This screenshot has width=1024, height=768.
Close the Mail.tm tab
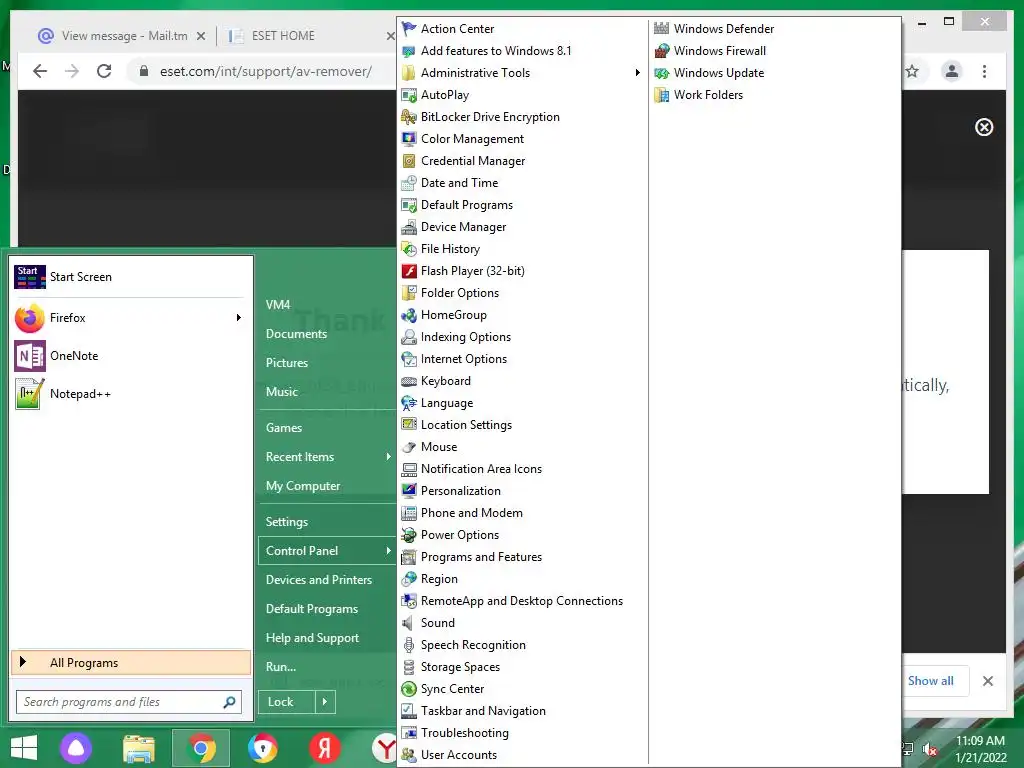[201, 36]
